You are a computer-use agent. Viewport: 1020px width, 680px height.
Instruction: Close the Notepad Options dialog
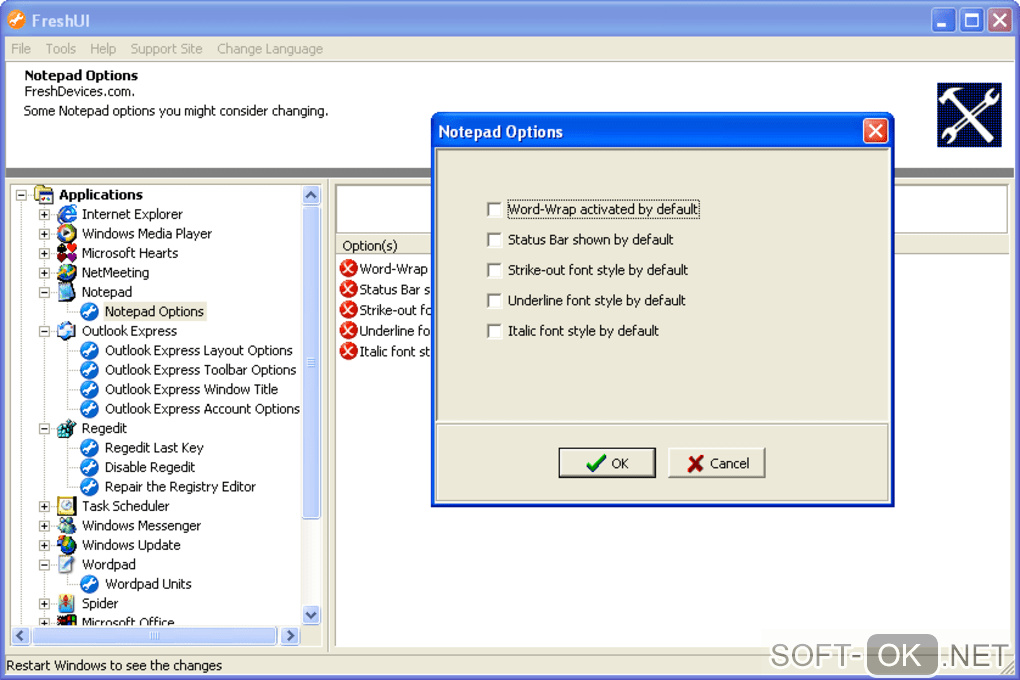click(x=876, y=131)
